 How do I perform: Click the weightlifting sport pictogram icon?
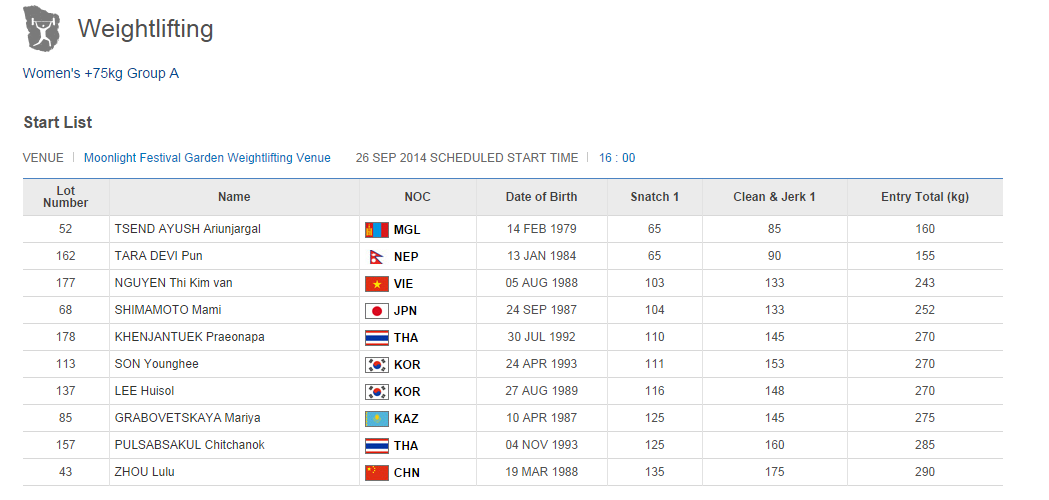tap(42, 30)
